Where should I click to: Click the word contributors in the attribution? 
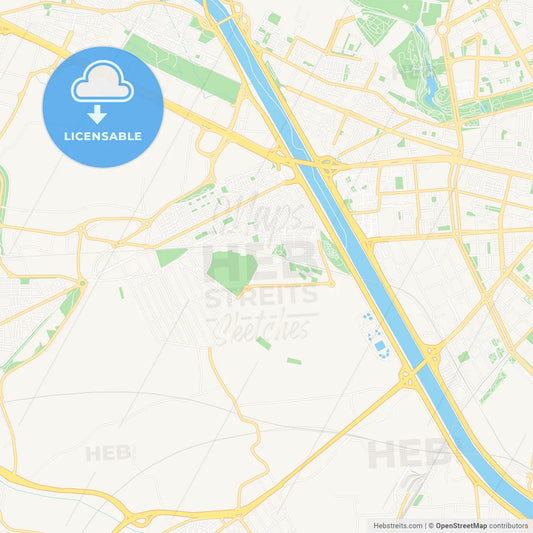(509, 526)
